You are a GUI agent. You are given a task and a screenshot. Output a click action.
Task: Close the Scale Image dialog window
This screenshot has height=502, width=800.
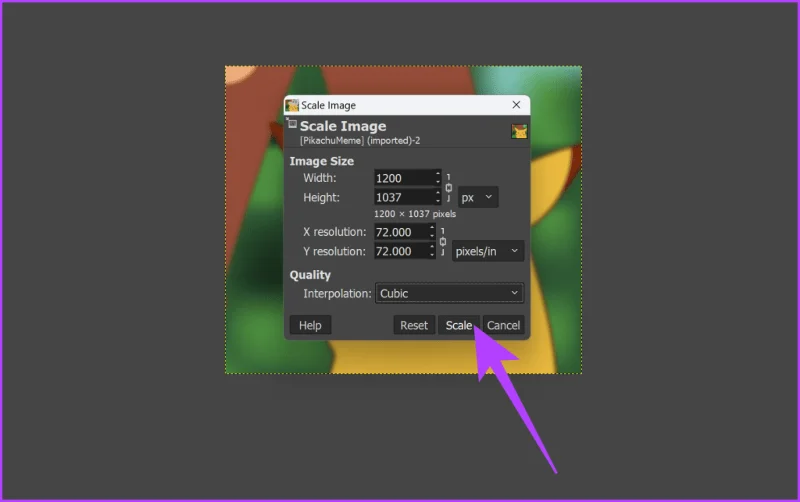pos(516,105)
